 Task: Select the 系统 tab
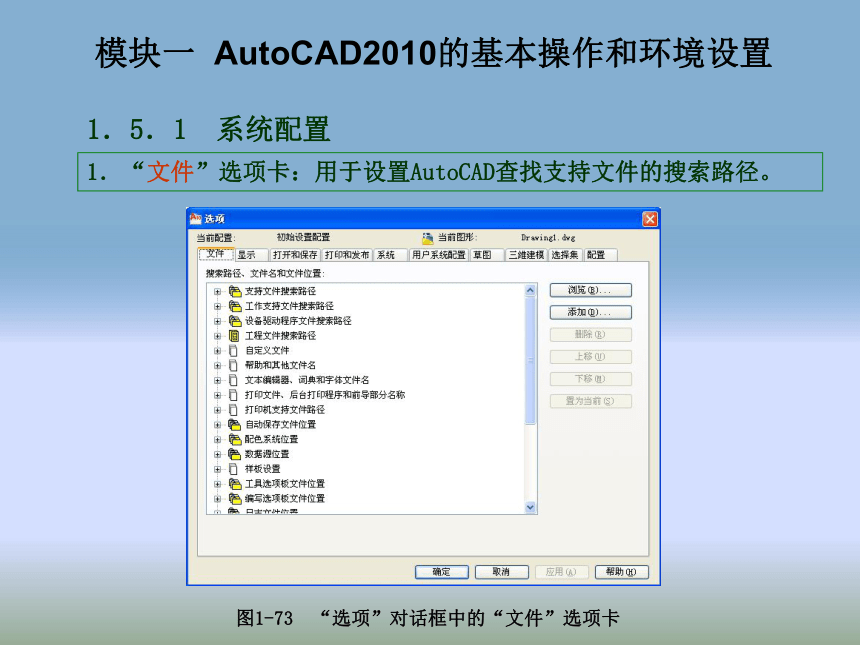click(390, 255)
